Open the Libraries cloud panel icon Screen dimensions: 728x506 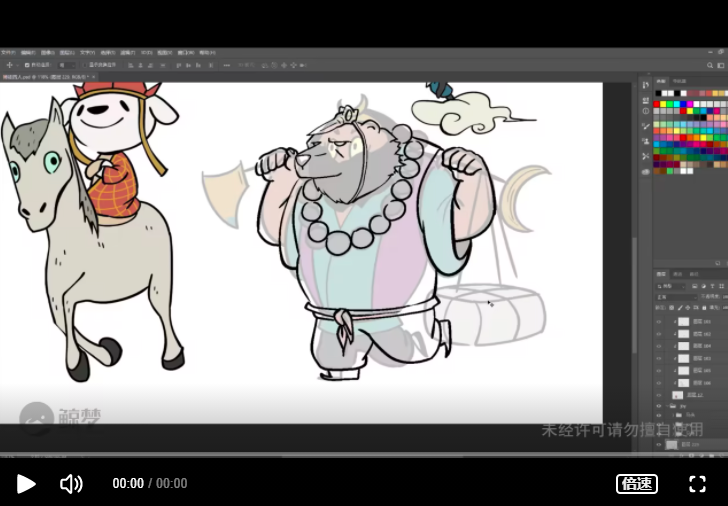pos(646,172)
